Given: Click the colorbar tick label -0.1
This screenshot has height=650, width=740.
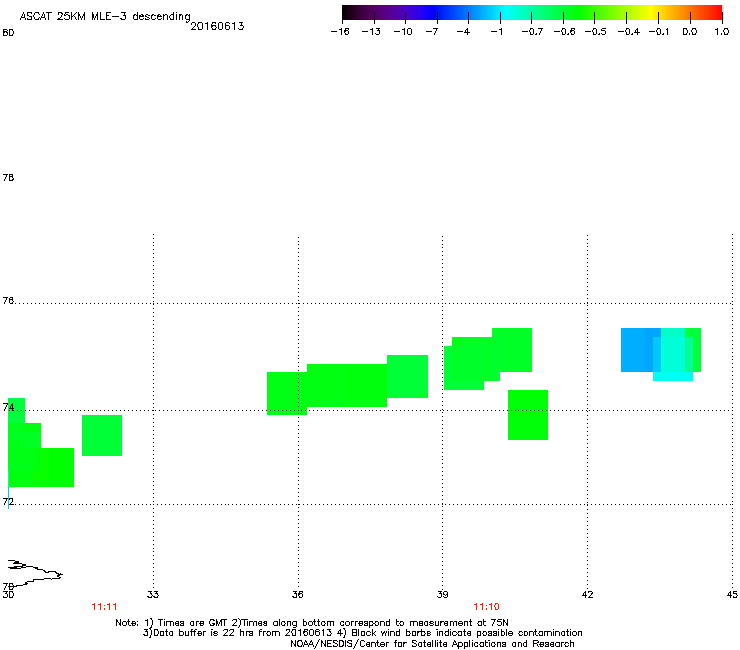Looking at the screenshot, I should click(x=659, y=32).
